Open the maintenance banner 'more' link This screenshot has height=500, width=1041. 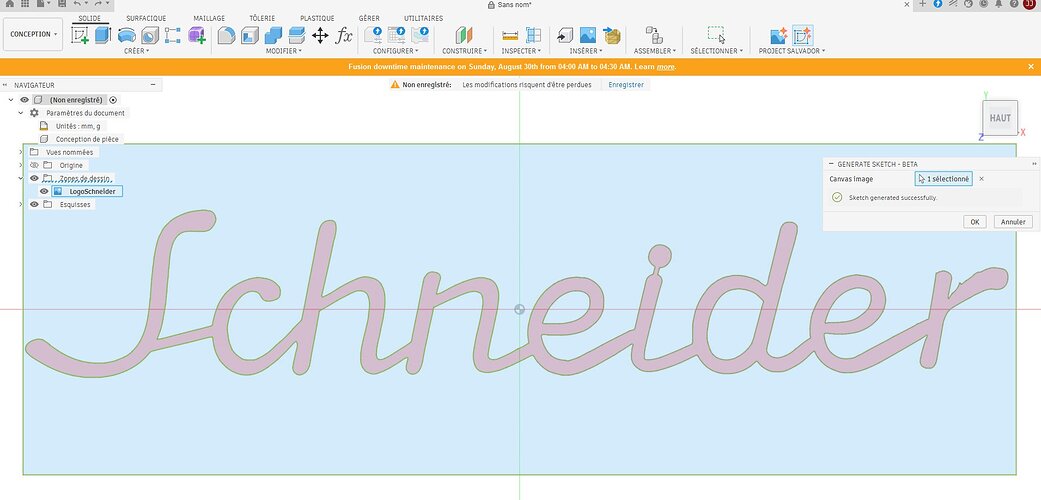click(x=666, y=67)
